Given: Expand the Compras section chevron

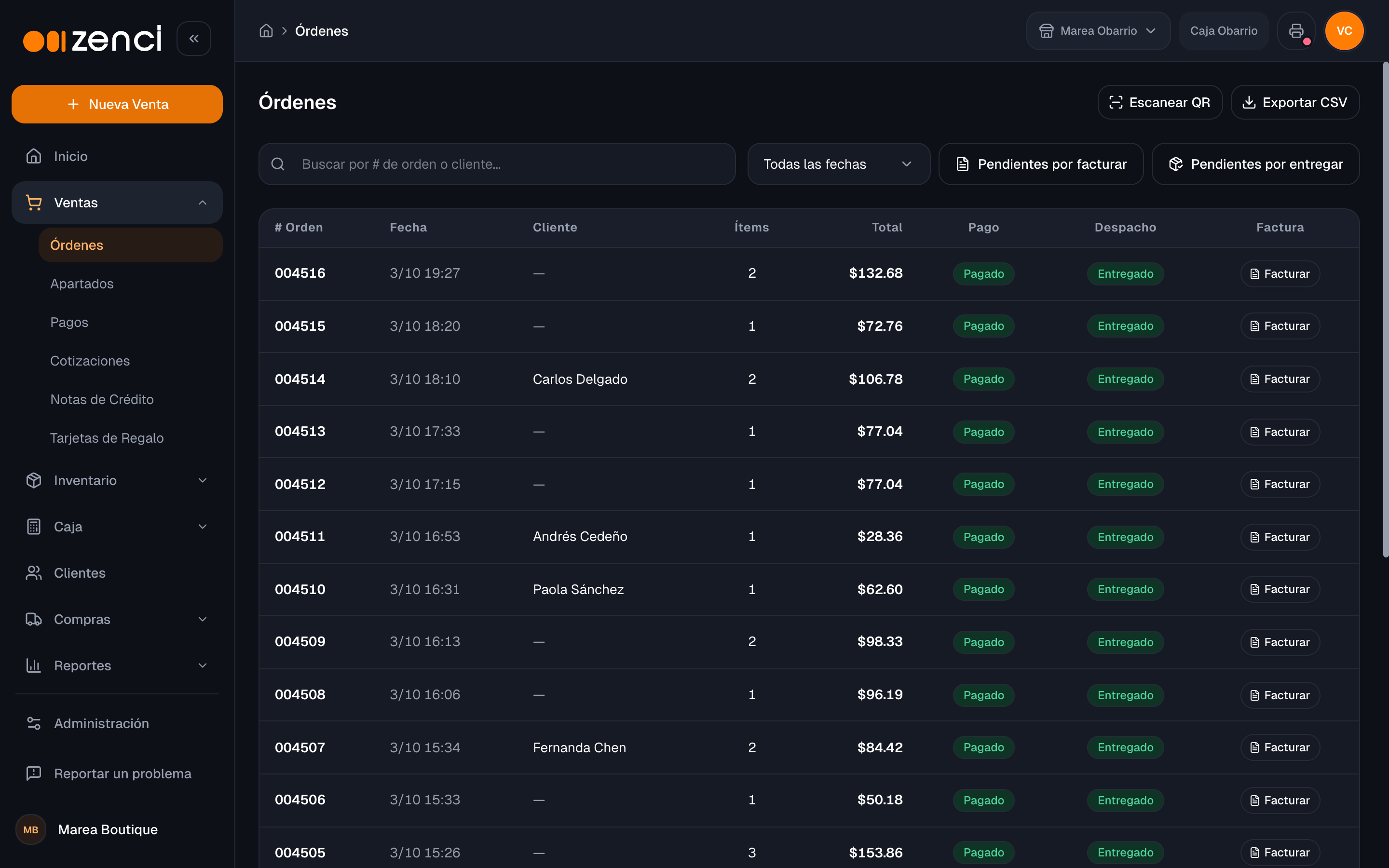Looking at the screenshot, I should [203, 620].
